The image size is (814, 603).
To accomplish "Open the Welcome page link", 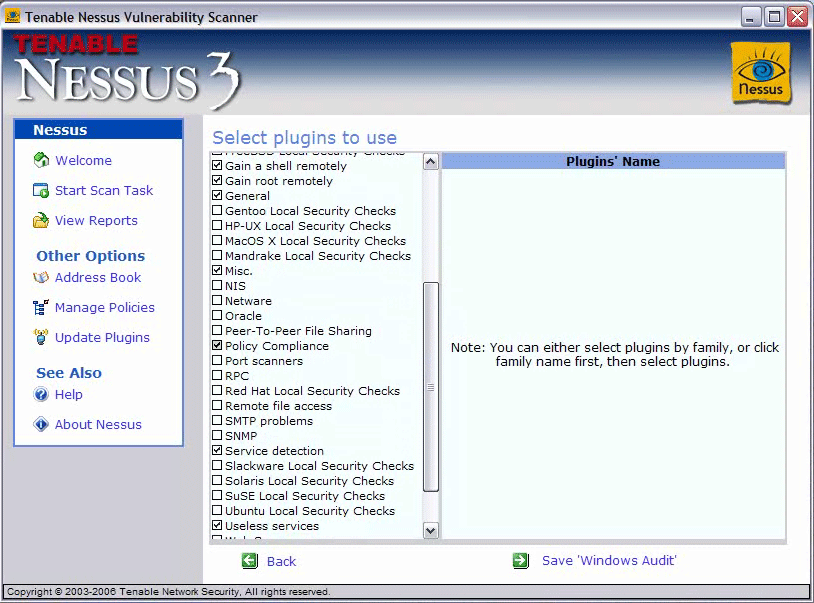I will coord(84,160).
